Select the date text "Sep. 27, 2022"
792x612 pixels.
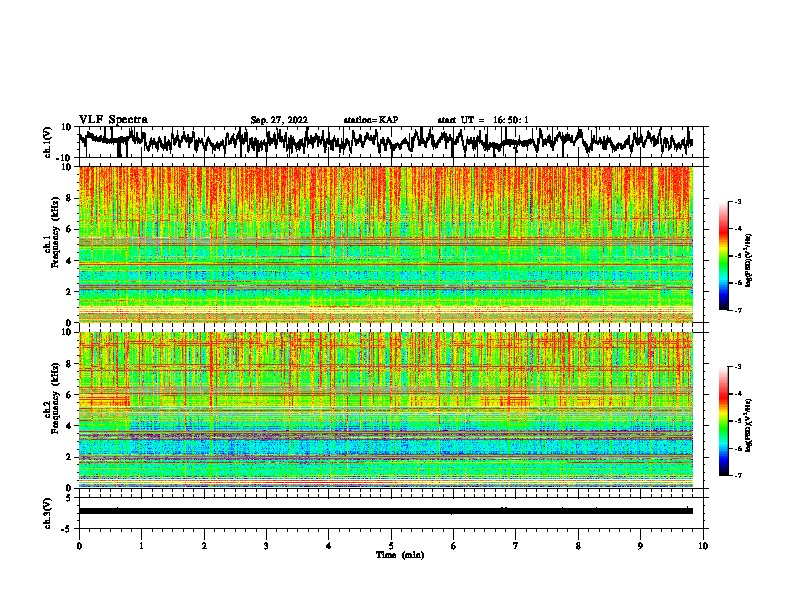(x=279, y=120)
